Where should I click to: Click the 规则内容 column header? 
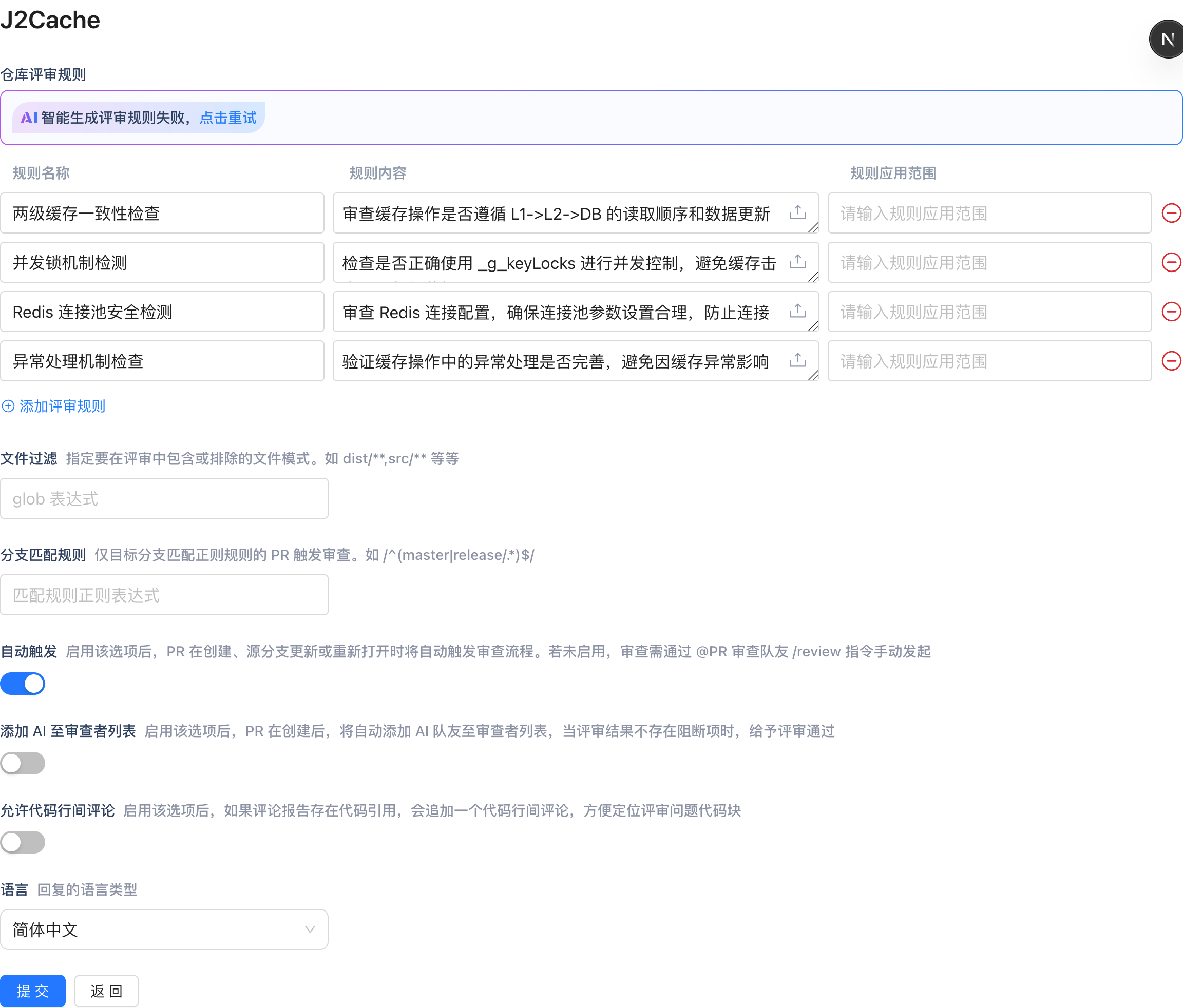click(x=378, y=173)
